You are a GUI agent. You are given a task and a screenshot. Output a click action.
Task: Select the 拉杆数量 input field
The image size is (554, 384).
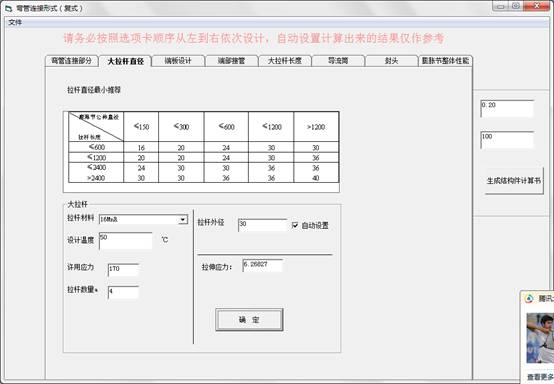[x=123, y=293]
